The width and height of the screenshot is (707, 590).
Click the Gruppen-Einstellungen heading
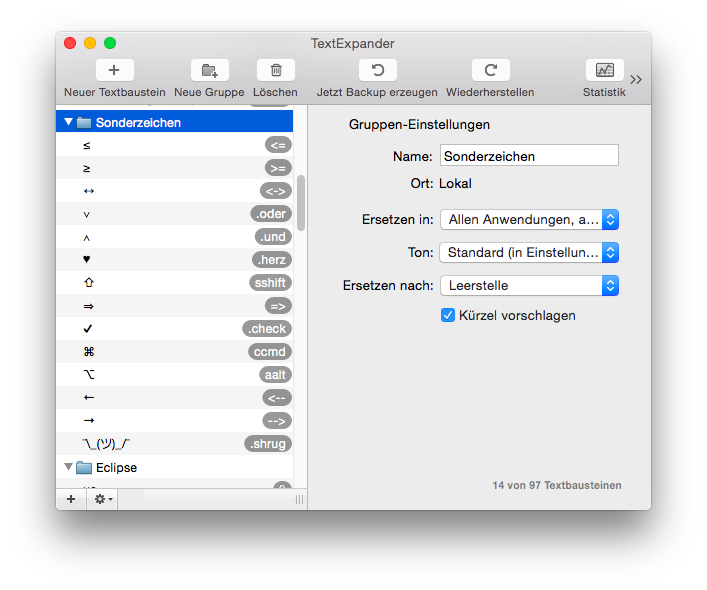pos(419,124)
